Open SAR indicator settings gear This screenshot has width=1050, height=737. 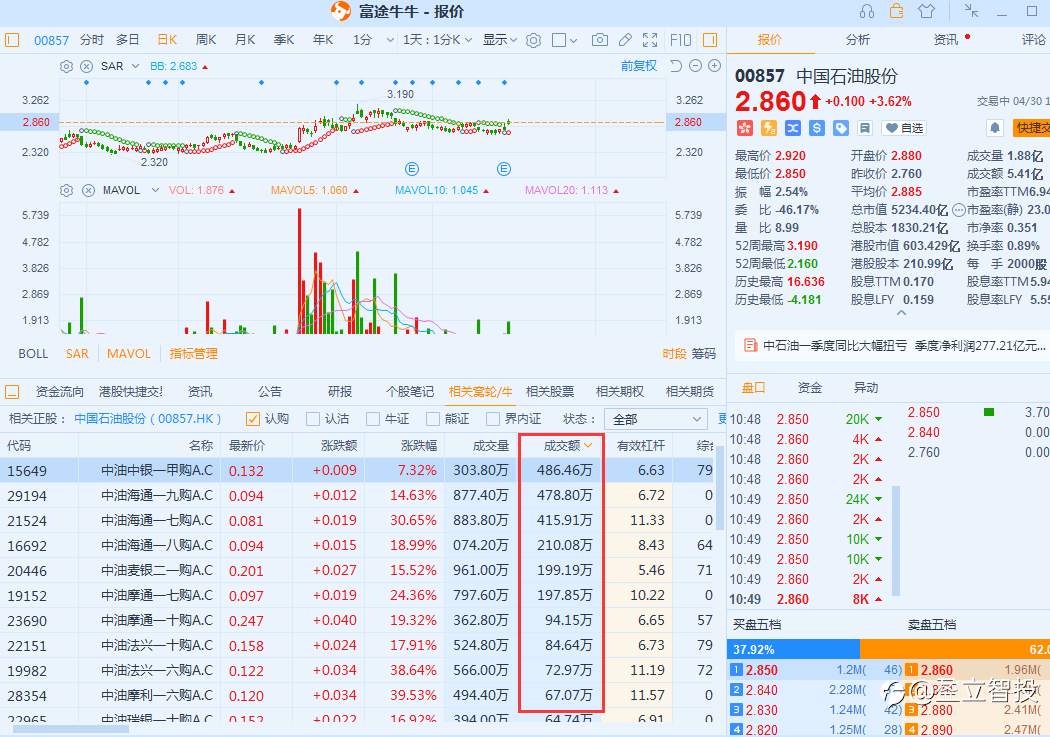coord(66,66)
